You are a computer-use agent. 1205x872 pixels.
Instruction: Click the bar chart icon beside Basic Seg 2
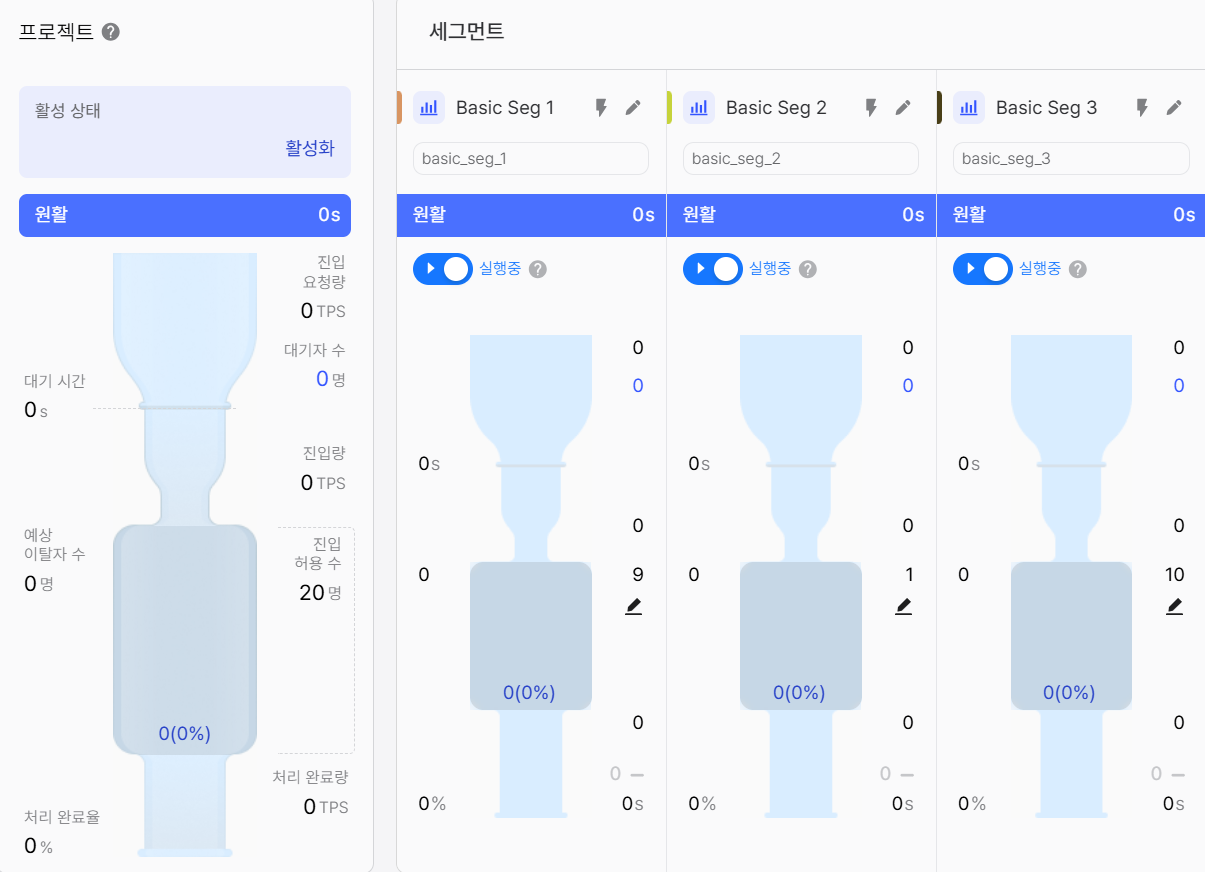pyautogui.click(x=700, y=107)
